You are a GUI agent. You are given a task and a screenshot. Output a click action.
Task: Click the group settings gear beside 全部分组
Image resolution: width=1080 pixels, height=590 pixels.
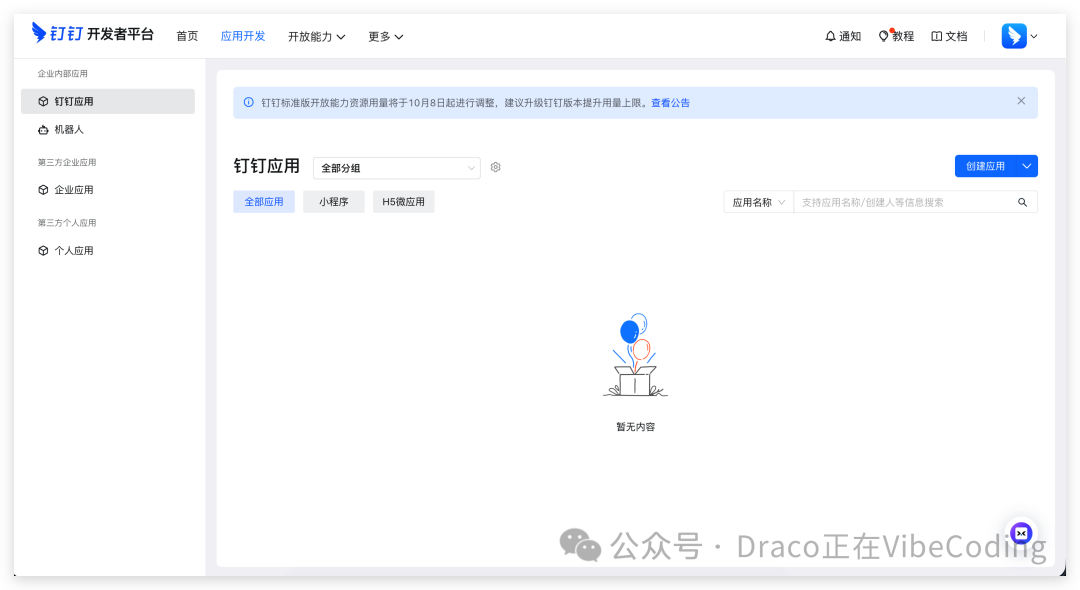pos(495,167)
